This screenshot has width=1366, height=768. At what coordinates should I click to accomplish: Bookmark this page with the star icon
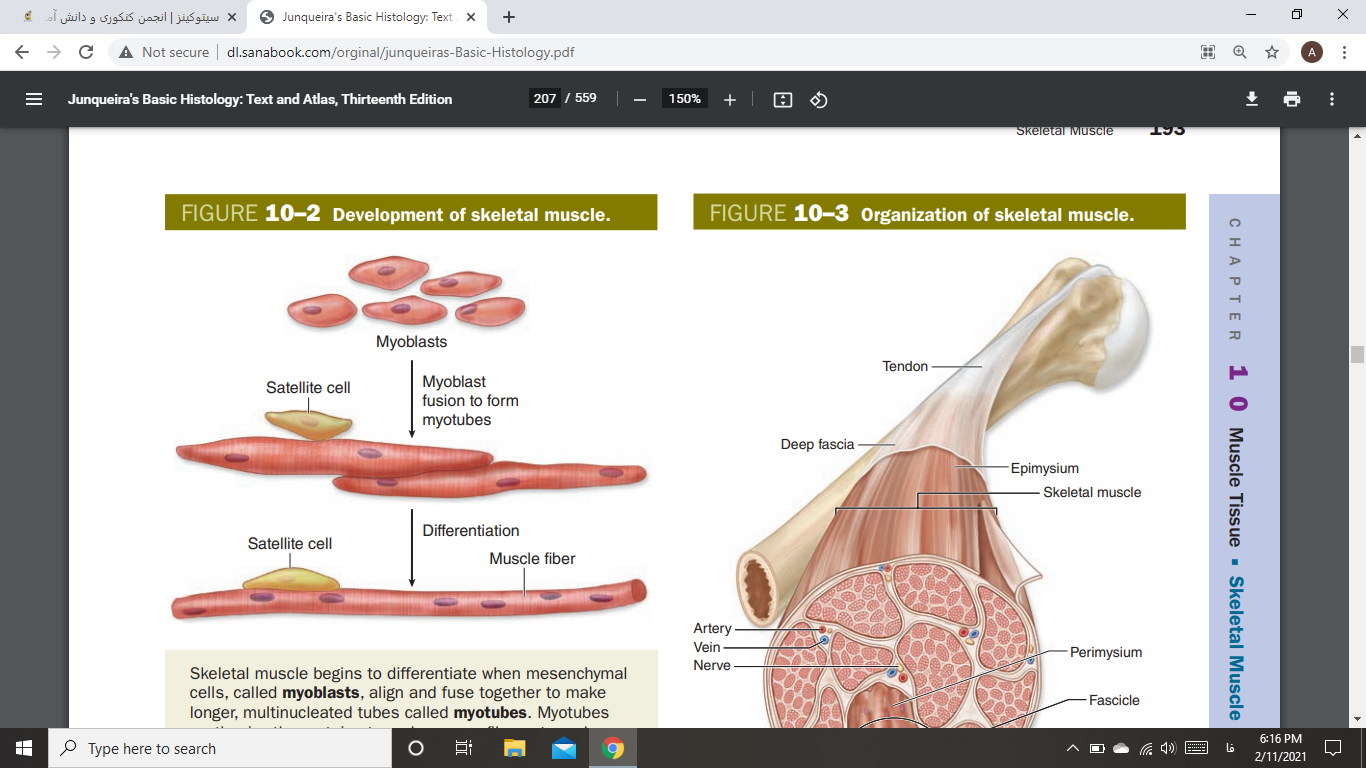(x=1272, y=52)
